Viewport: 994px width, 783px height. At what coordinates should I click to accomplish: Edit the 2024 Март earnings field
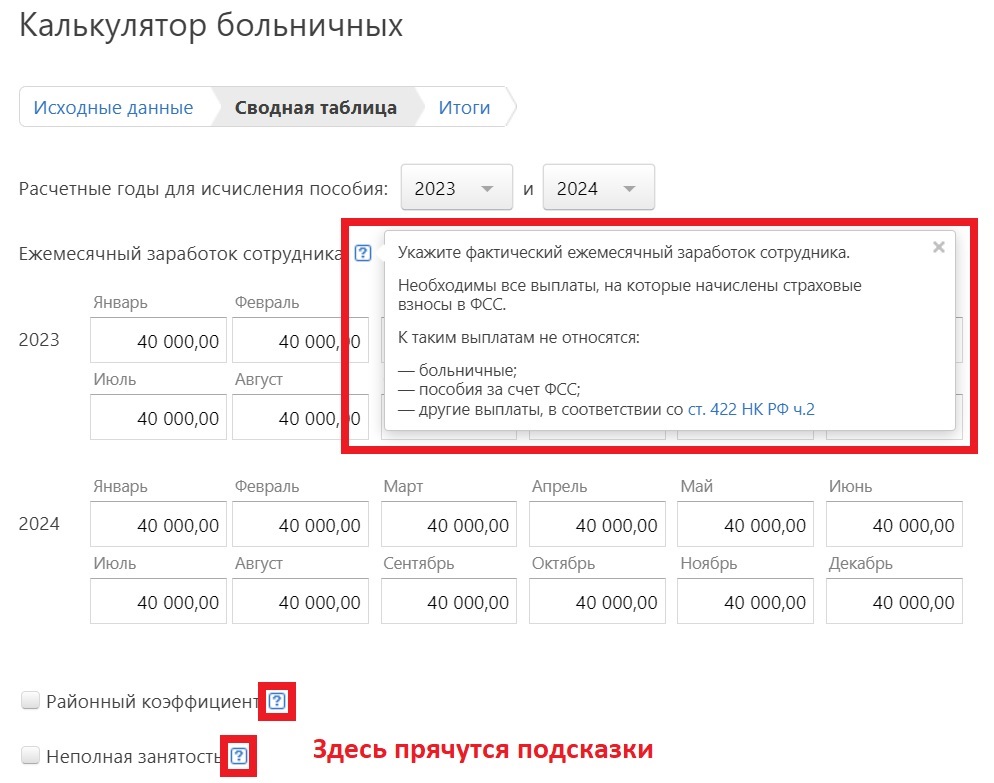[x=449, y=524]
